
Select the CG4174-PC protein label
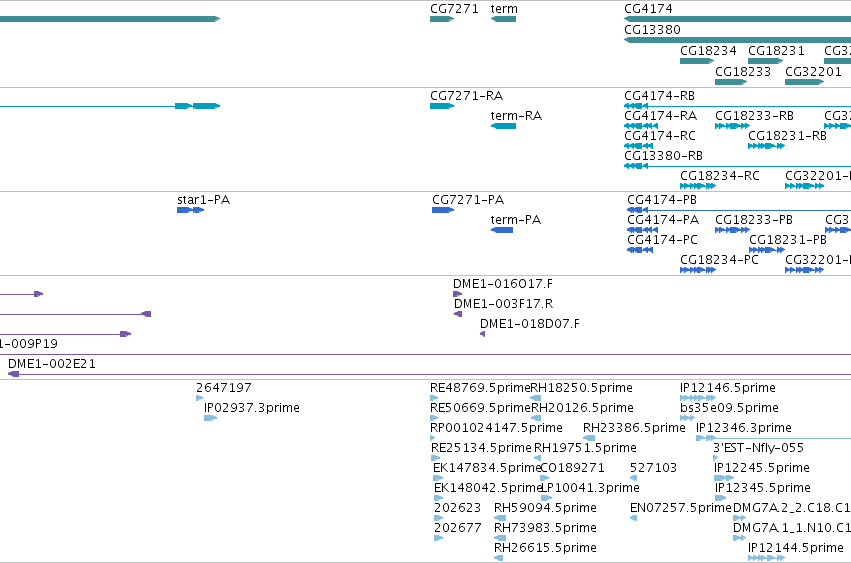662,240
